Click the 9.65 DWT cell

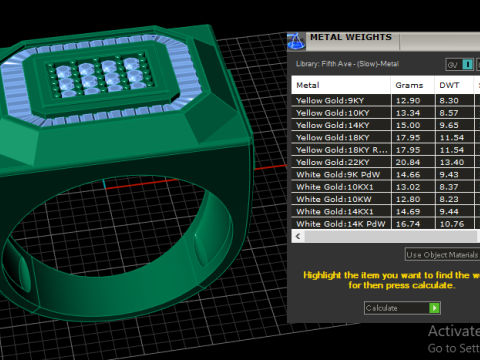pos(454,125)
